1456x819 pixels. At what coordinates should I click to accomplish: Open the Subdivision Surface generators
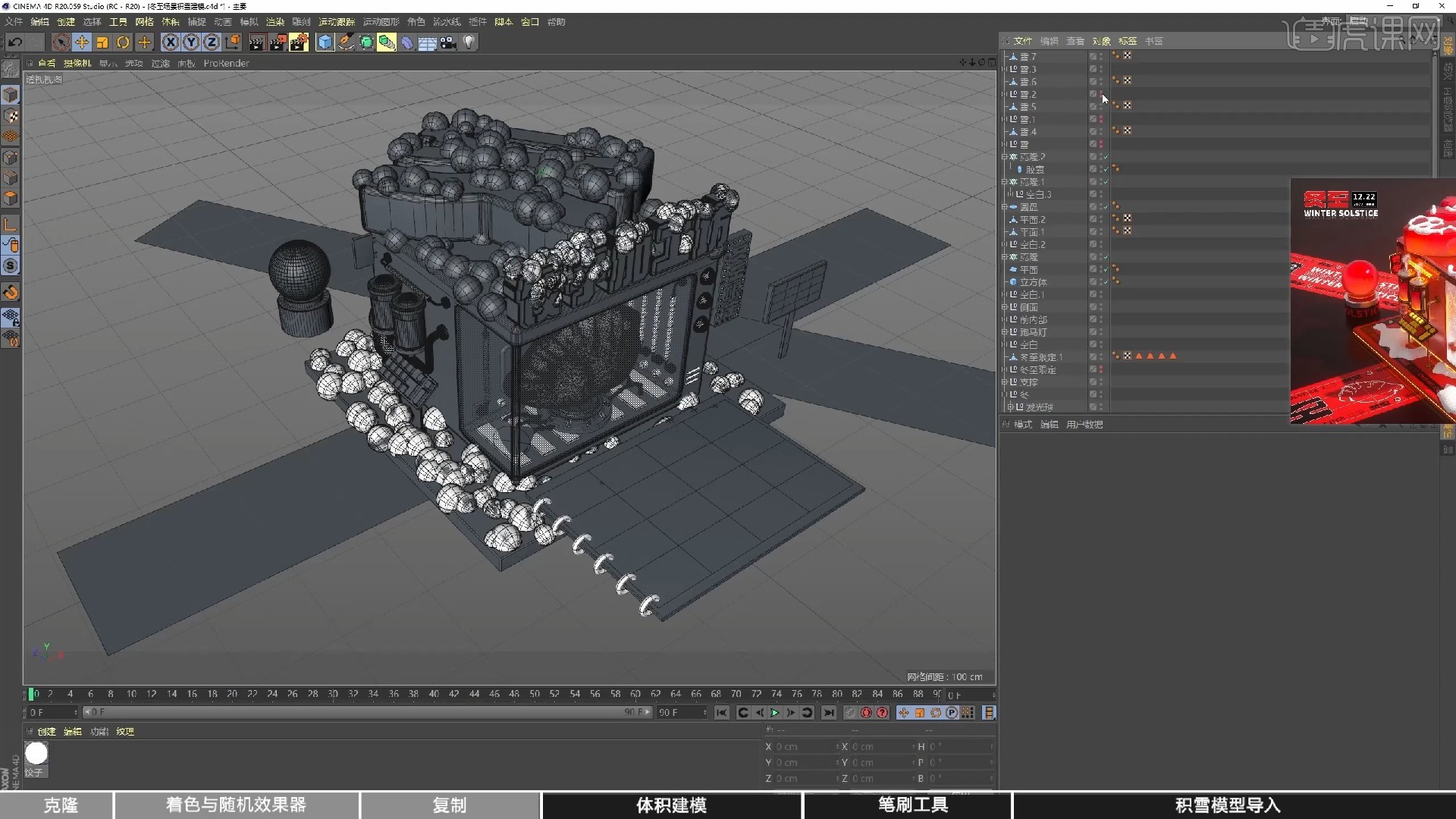coord(366,42)
